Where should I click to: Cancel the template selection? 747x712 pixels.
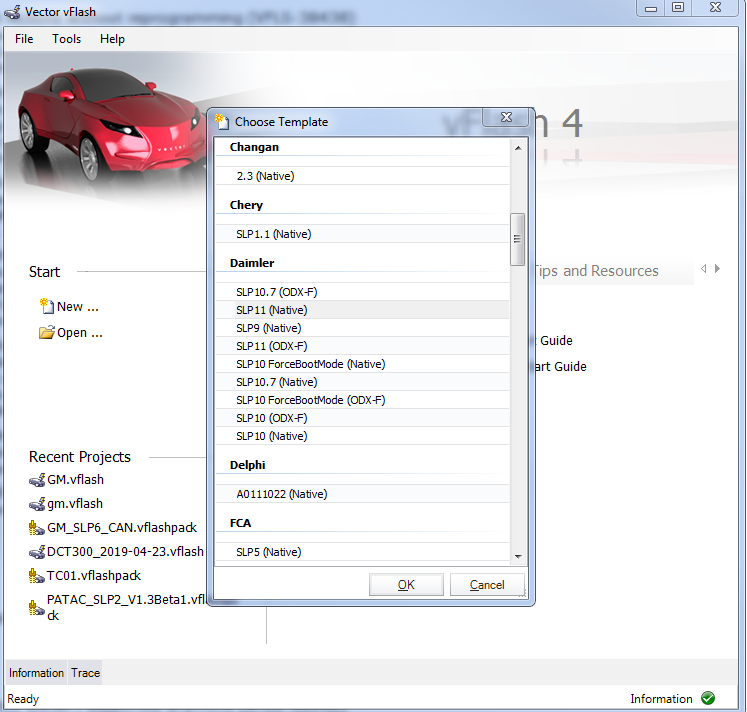pyautogui.click(x=487, y=585)
